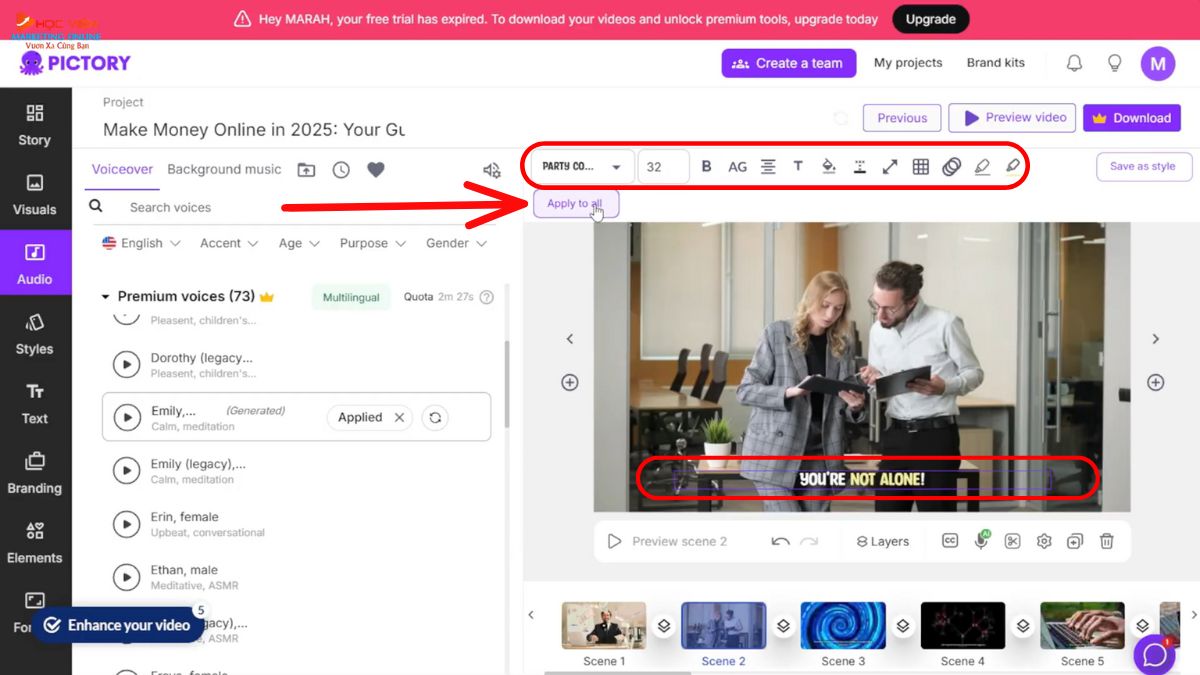Open Visuals section in sidebar
Screen dimensions: 1200x675
(35, 195)
